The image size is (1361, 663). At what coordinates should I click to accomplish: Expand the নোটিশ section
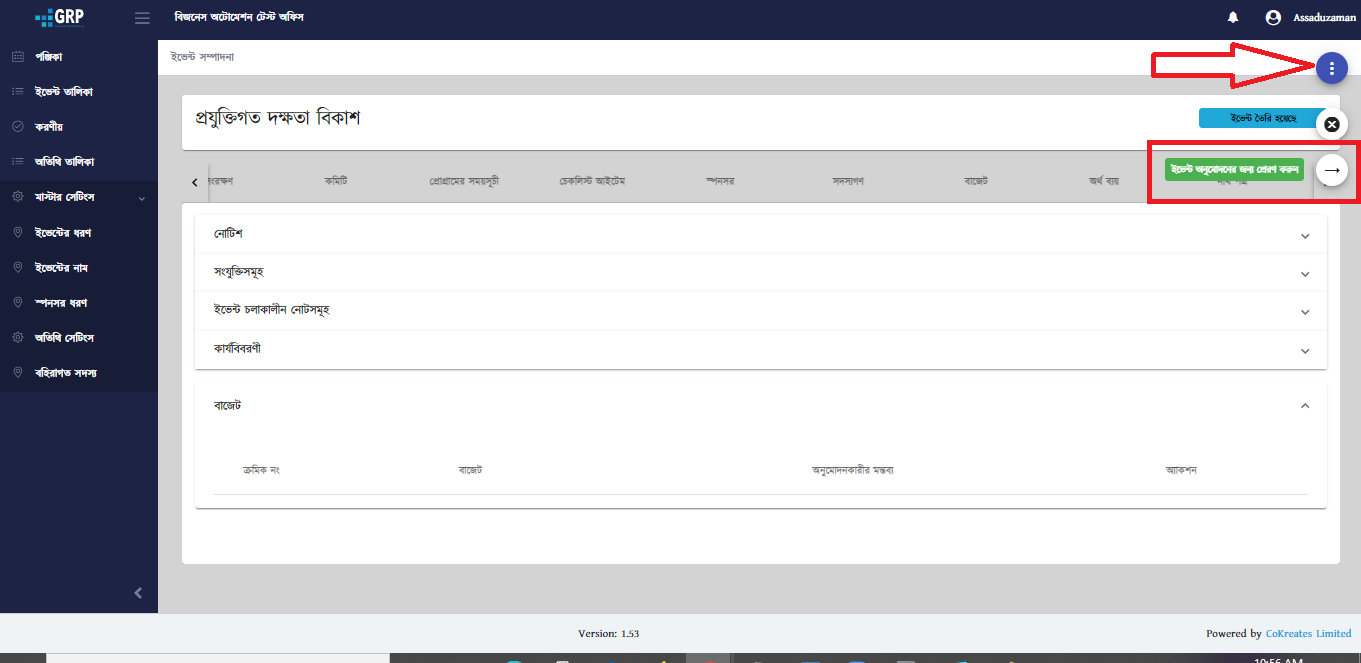coord(761,234)
